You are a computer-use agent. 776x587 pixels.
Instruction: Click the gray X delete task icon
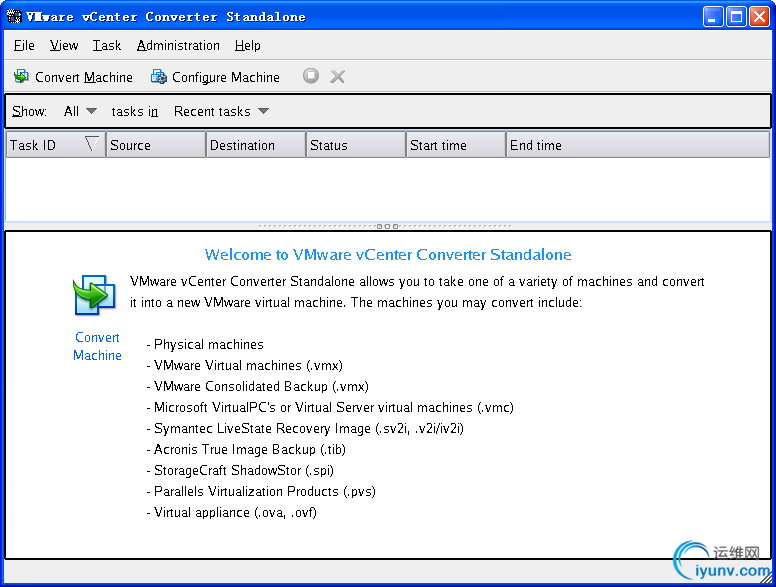[338, 76]
